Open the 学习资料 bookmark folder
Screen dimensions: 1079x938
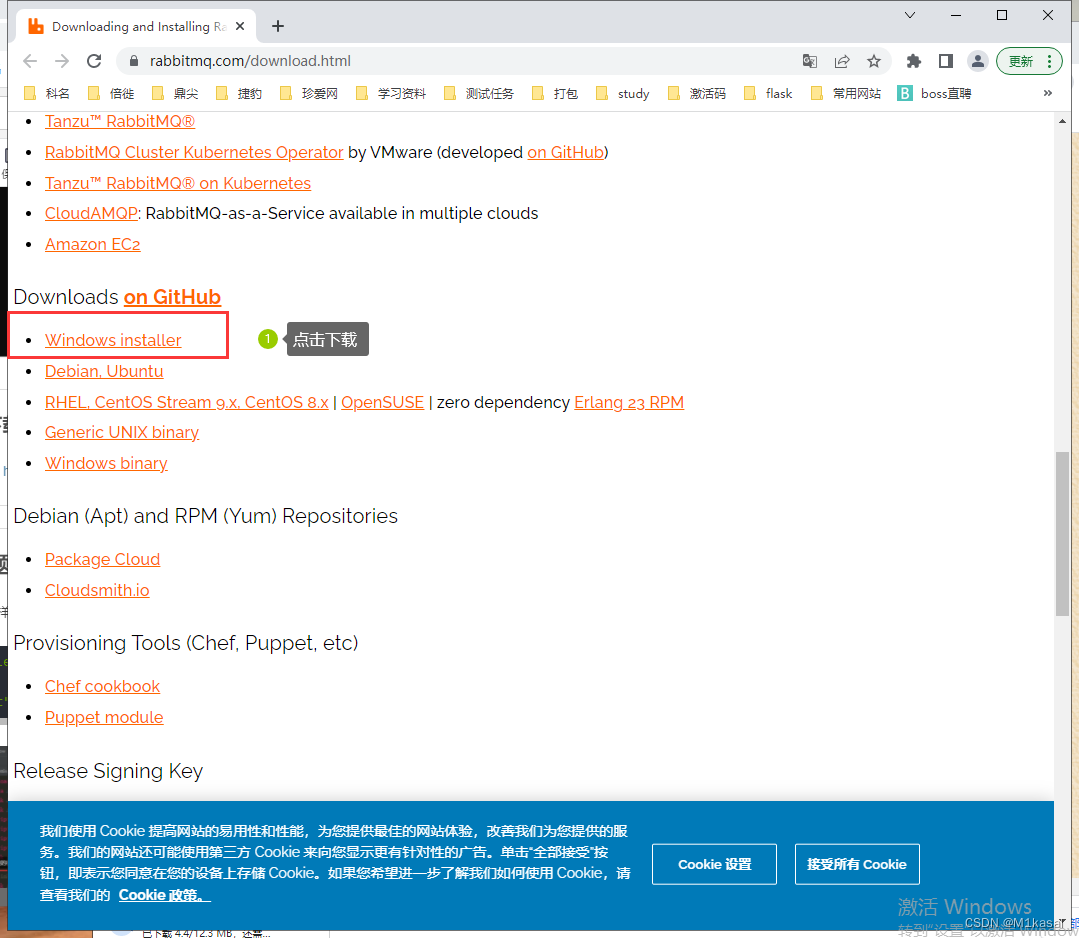coord(391,94)
